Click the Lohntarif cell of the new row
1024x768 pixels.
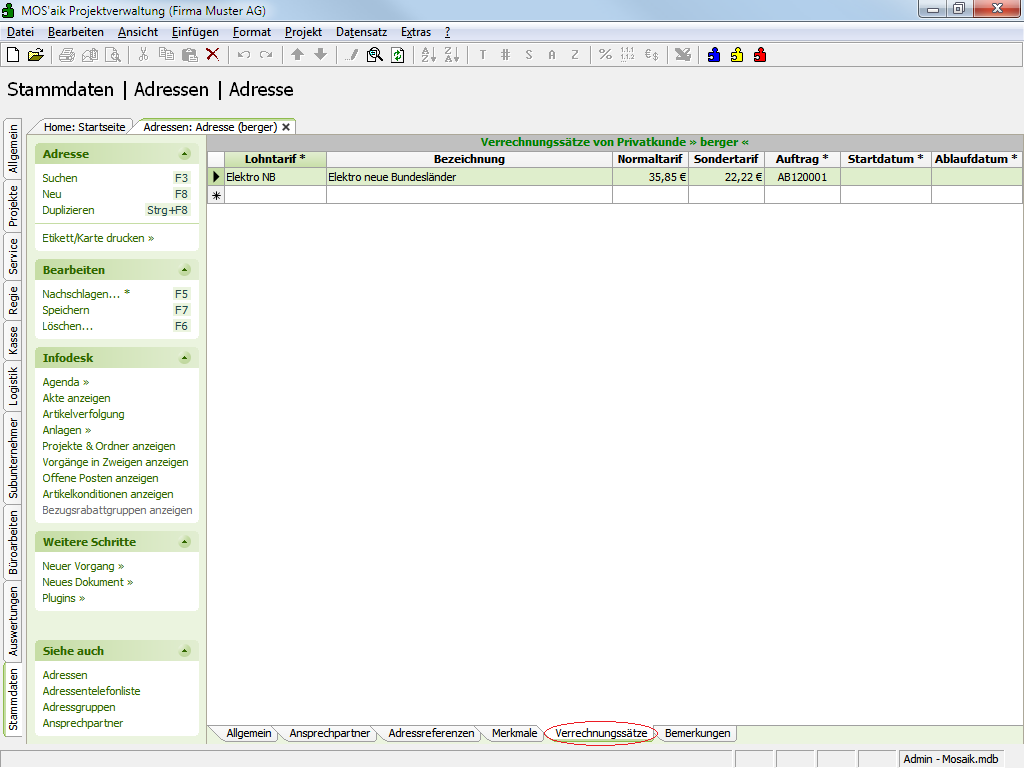275,195
